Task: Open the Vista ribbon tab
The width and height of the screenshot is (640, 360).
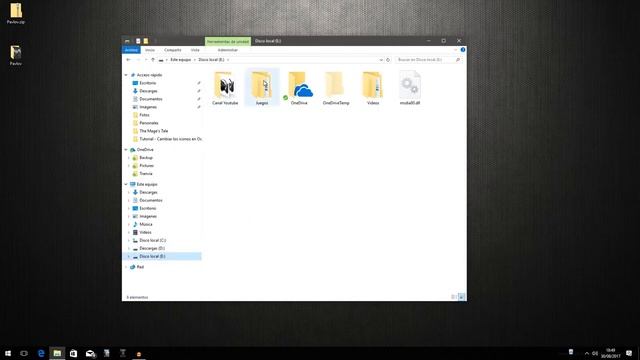Action: pyautogui.click(x=195, y=50)
